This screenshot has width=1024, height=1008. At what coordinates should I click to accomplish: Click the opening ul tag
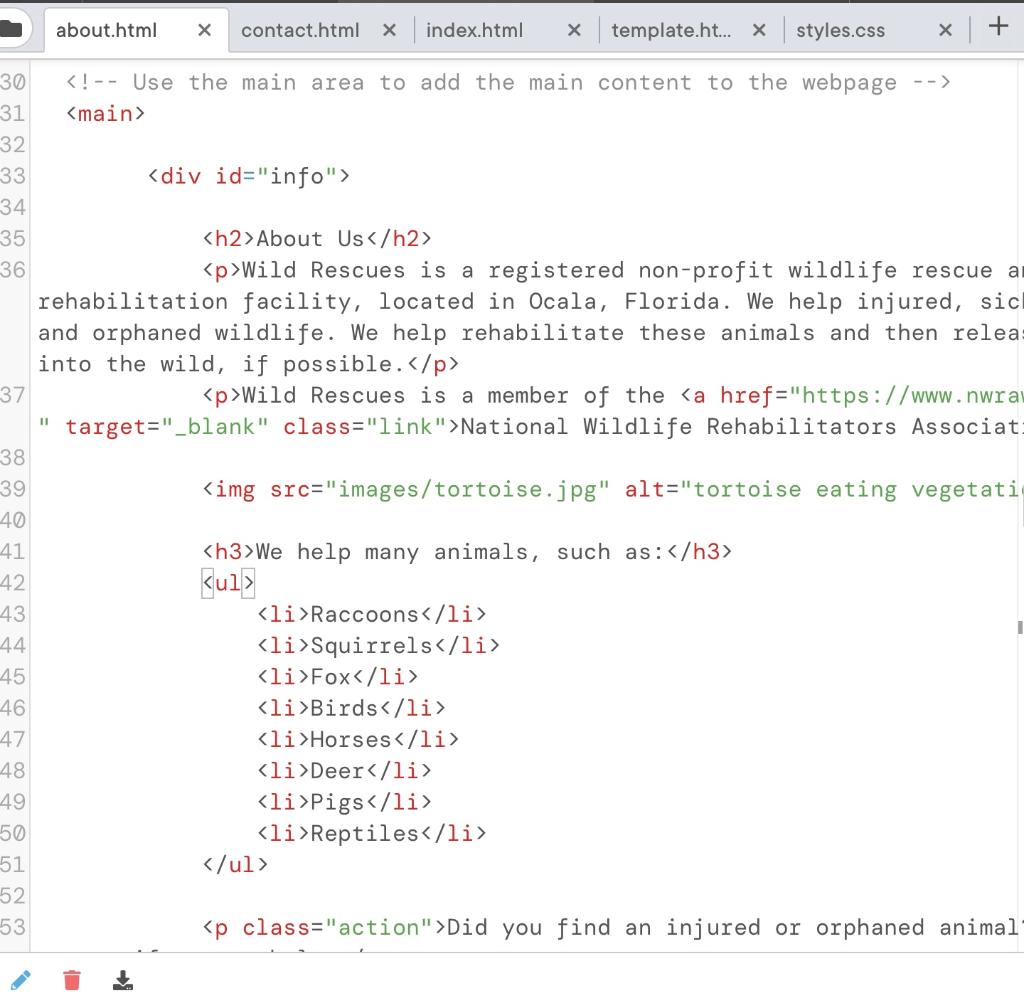228,582
